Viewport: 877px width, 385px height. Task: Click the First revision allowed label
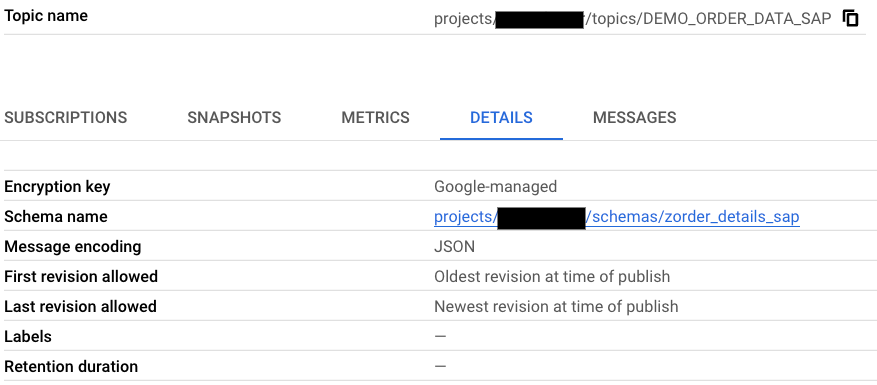[x=81, y=276]
